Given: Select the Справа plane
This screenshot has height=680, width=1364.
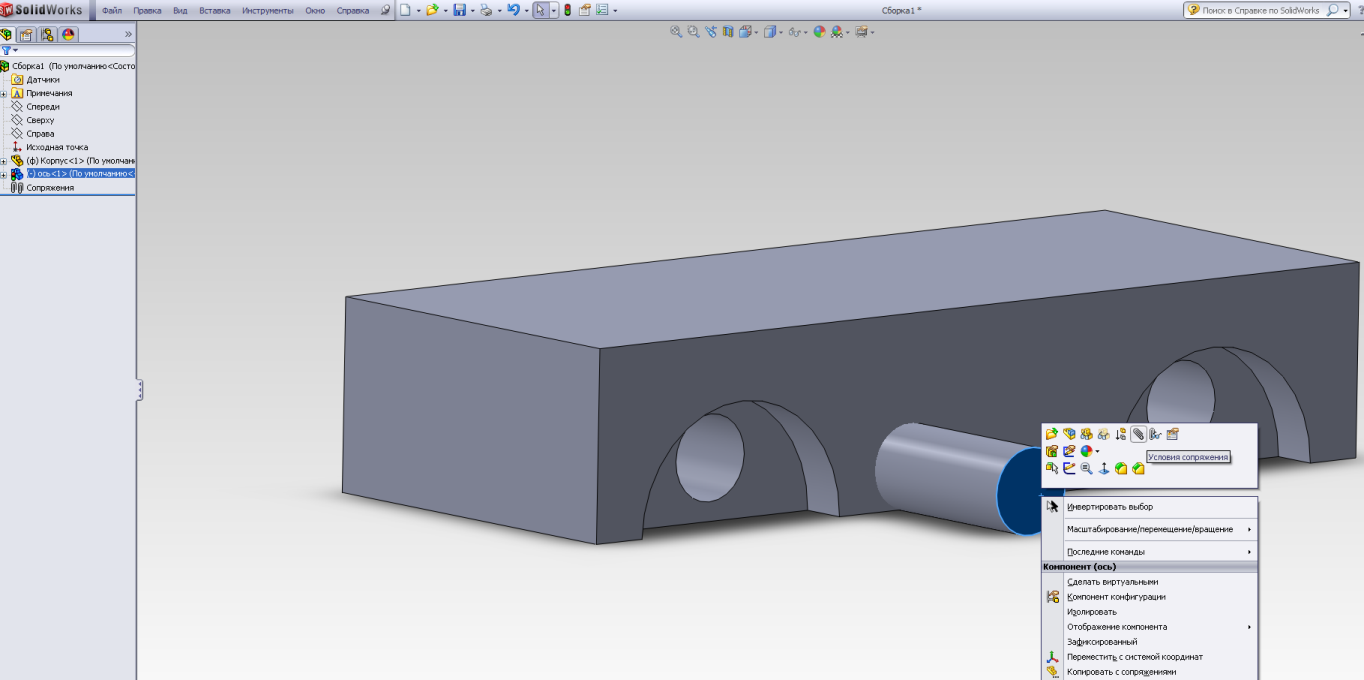Looking at the screenshot, I should [40, 133].
